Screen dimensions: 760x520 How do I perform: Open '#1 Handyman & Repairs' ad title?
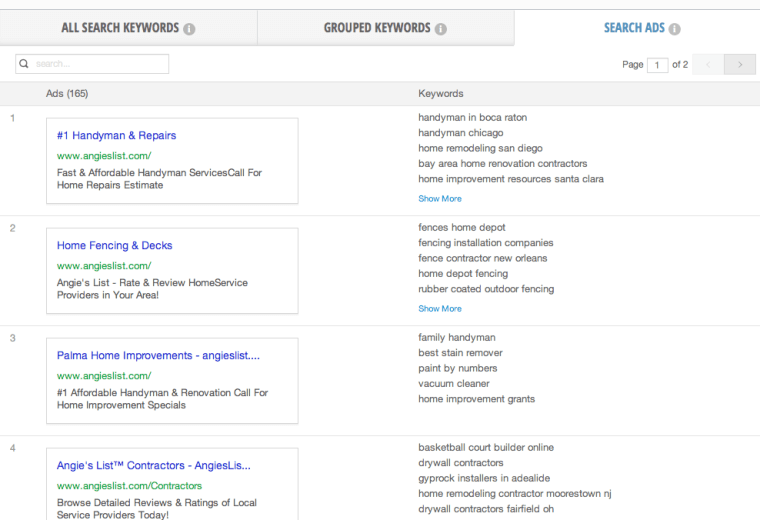[x=116, y=136]
